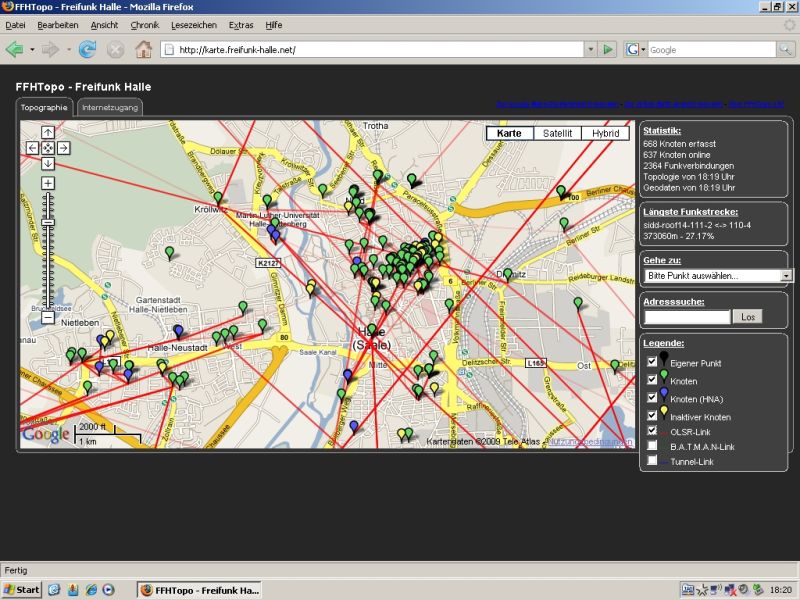
Task: Open the Lesezeichen menu
Action: point(194,24)
